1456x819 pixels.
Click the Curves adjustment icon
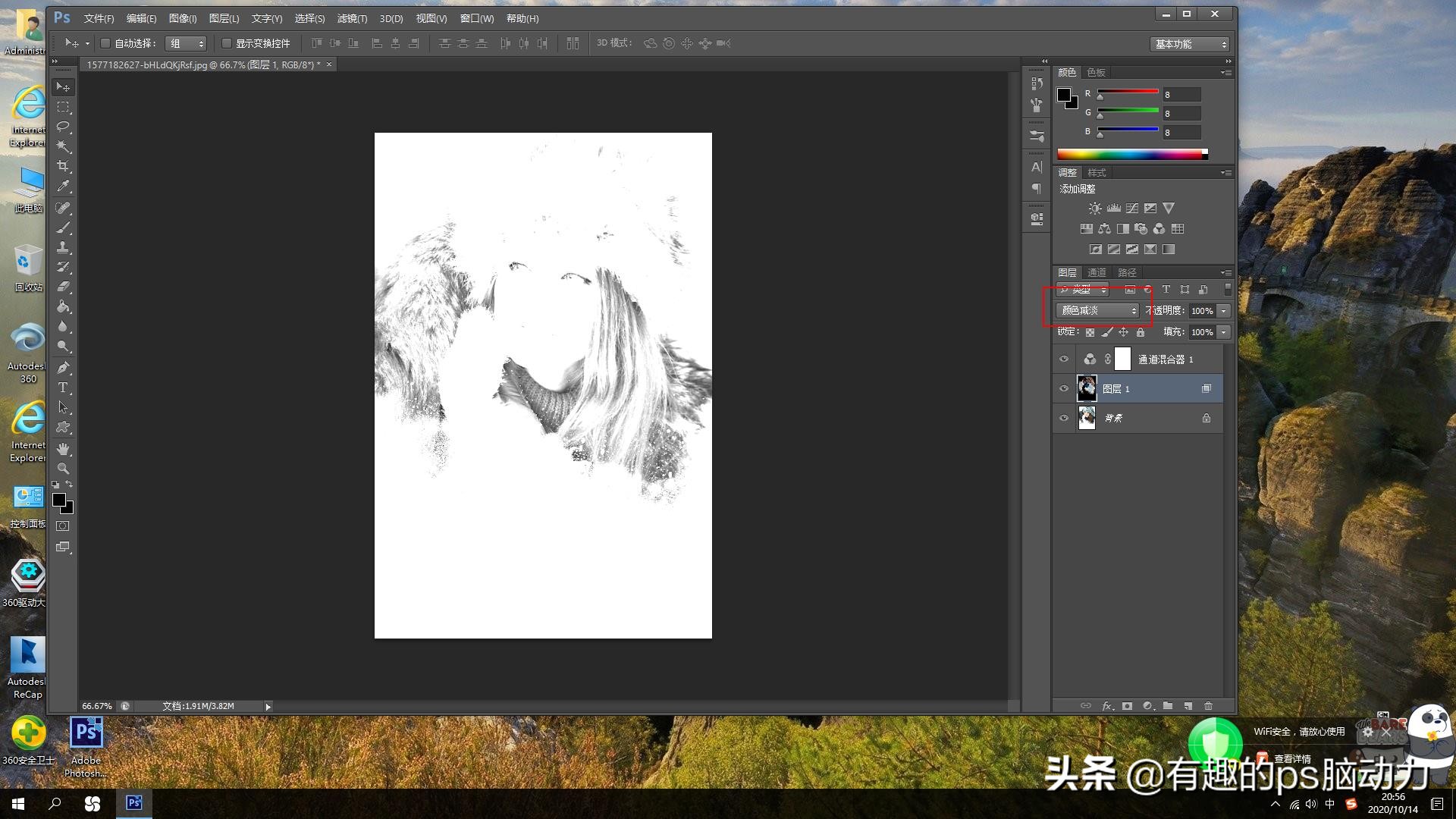coord(1131,208)
